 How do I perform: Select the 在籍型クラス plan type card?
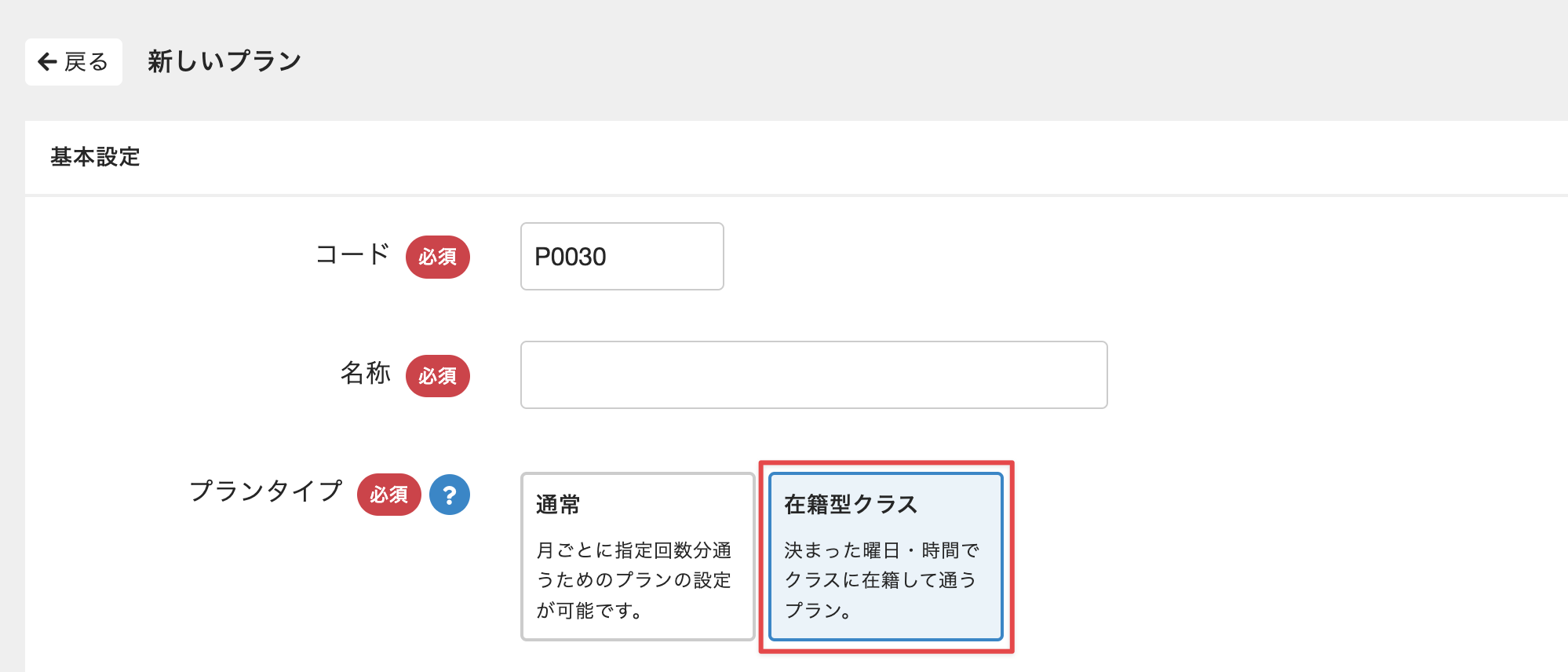point(885,557)
